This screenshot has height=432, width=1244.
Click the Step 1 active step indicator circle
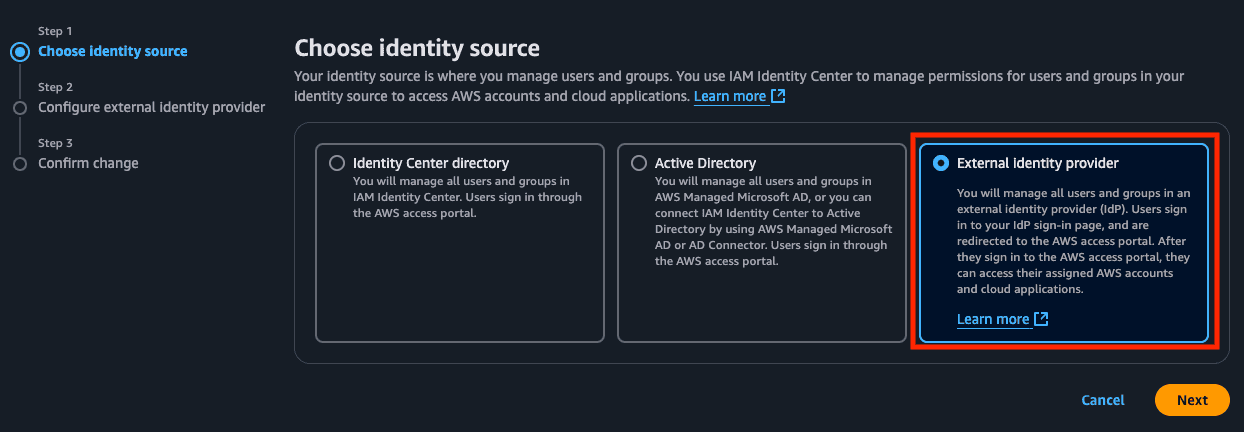click(20, 52)
